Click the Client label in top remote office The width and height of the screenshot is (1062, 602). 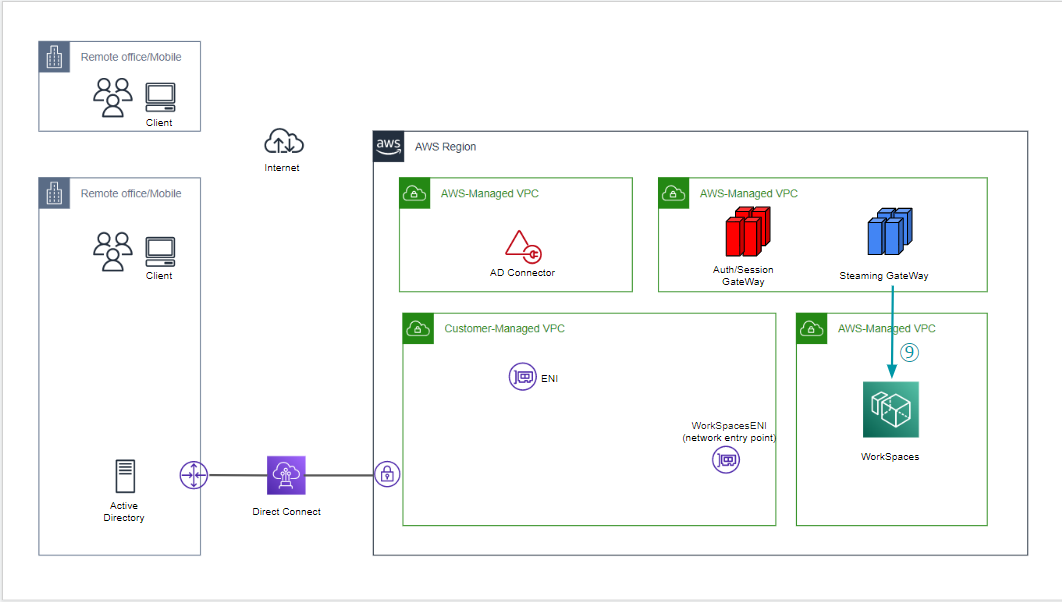point(159,123)
